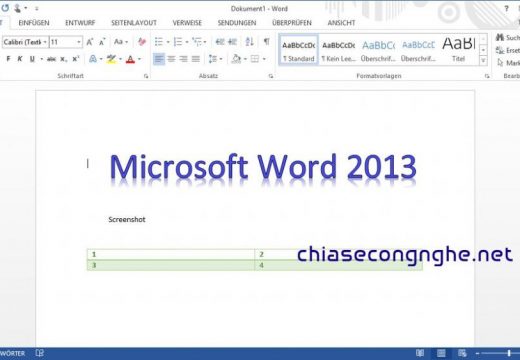Click the shading paint bucket button
Viewport: 520px width, 360px height.
[x=236, y=59]
